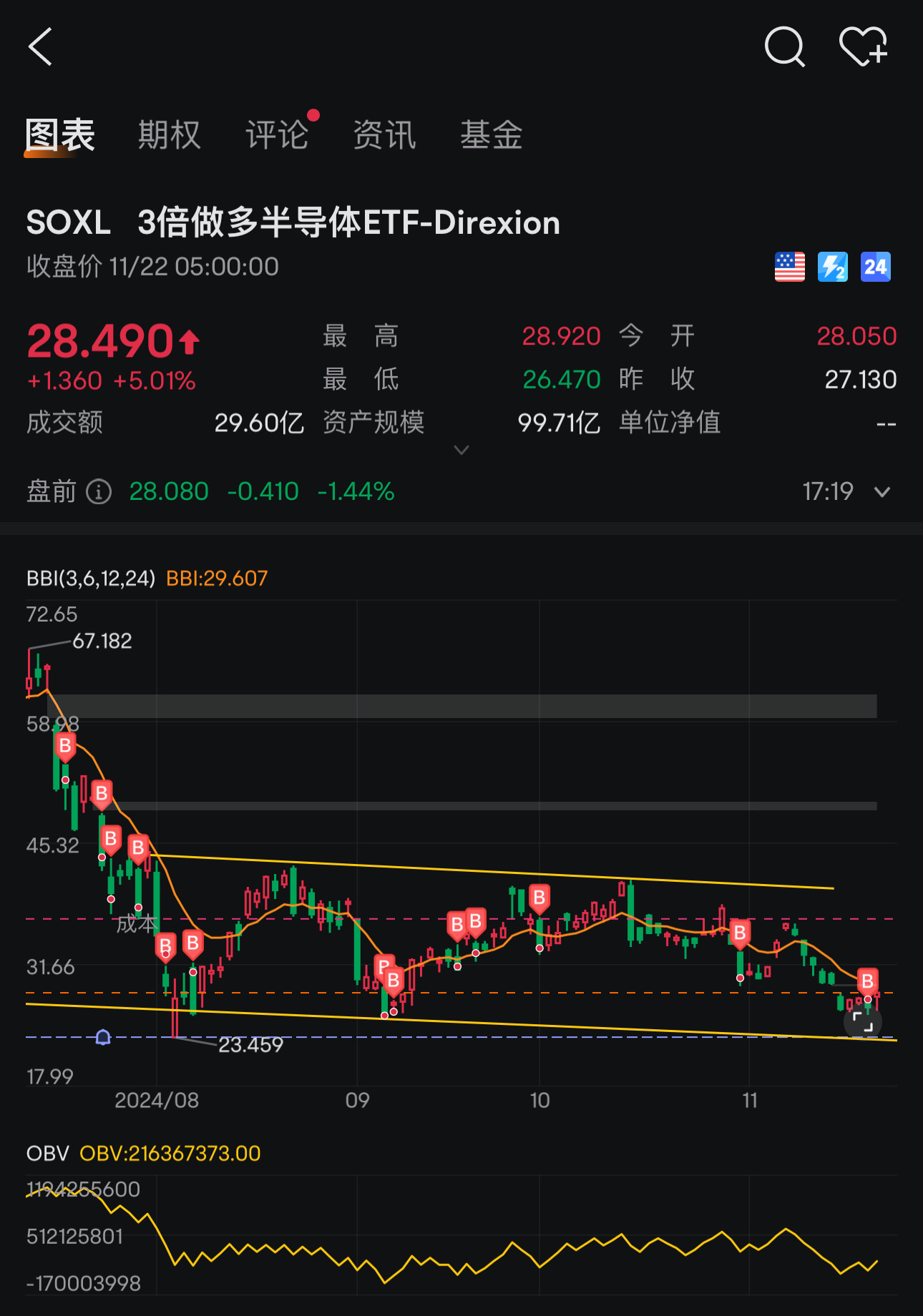Tap the OBV:216367373.00 value
The height and width of the screenshot is (1316, 923).
pos(170,1153)
